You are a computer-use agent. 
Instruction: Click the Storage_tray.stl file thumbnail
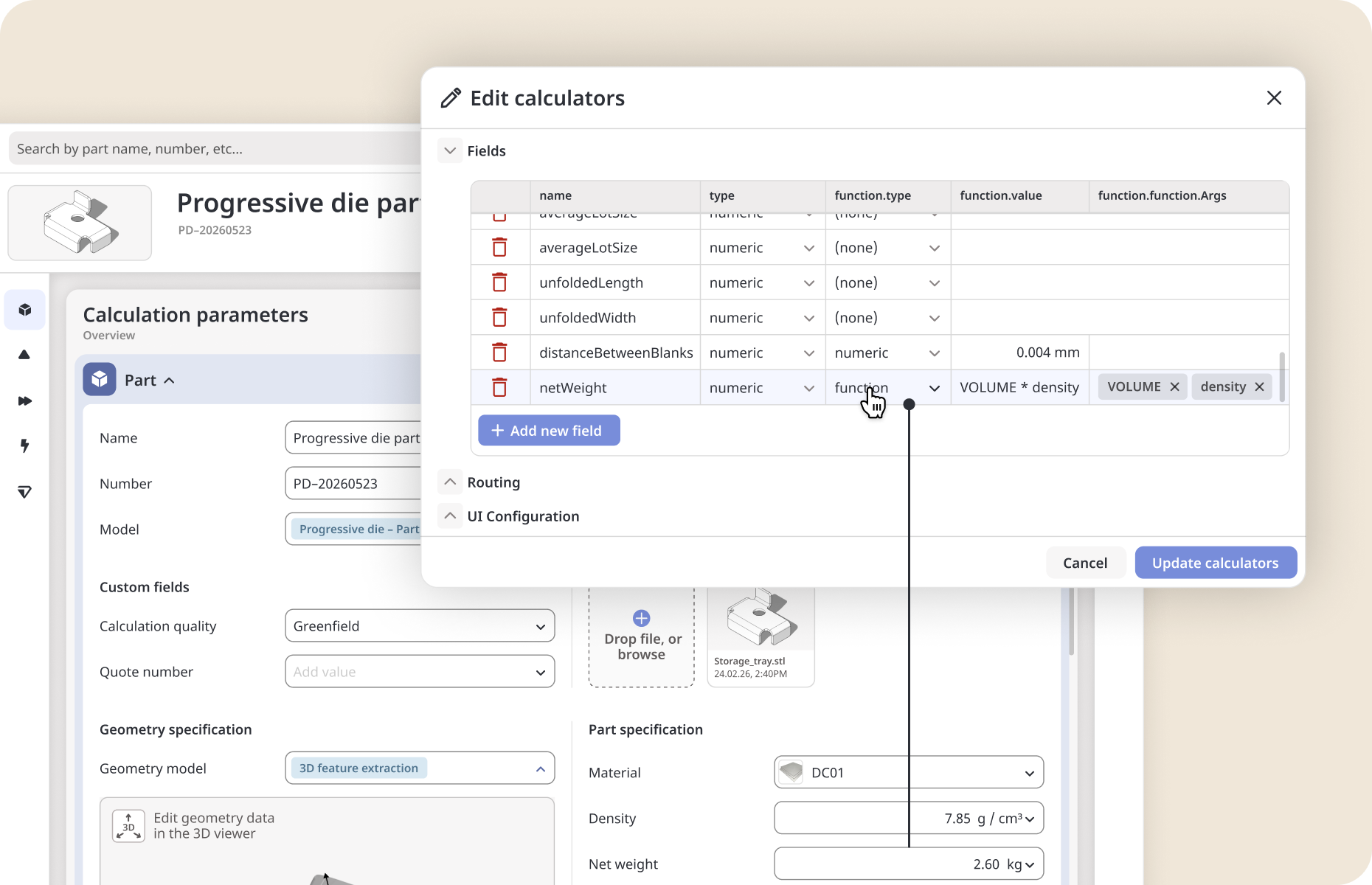tap(761, 637)
